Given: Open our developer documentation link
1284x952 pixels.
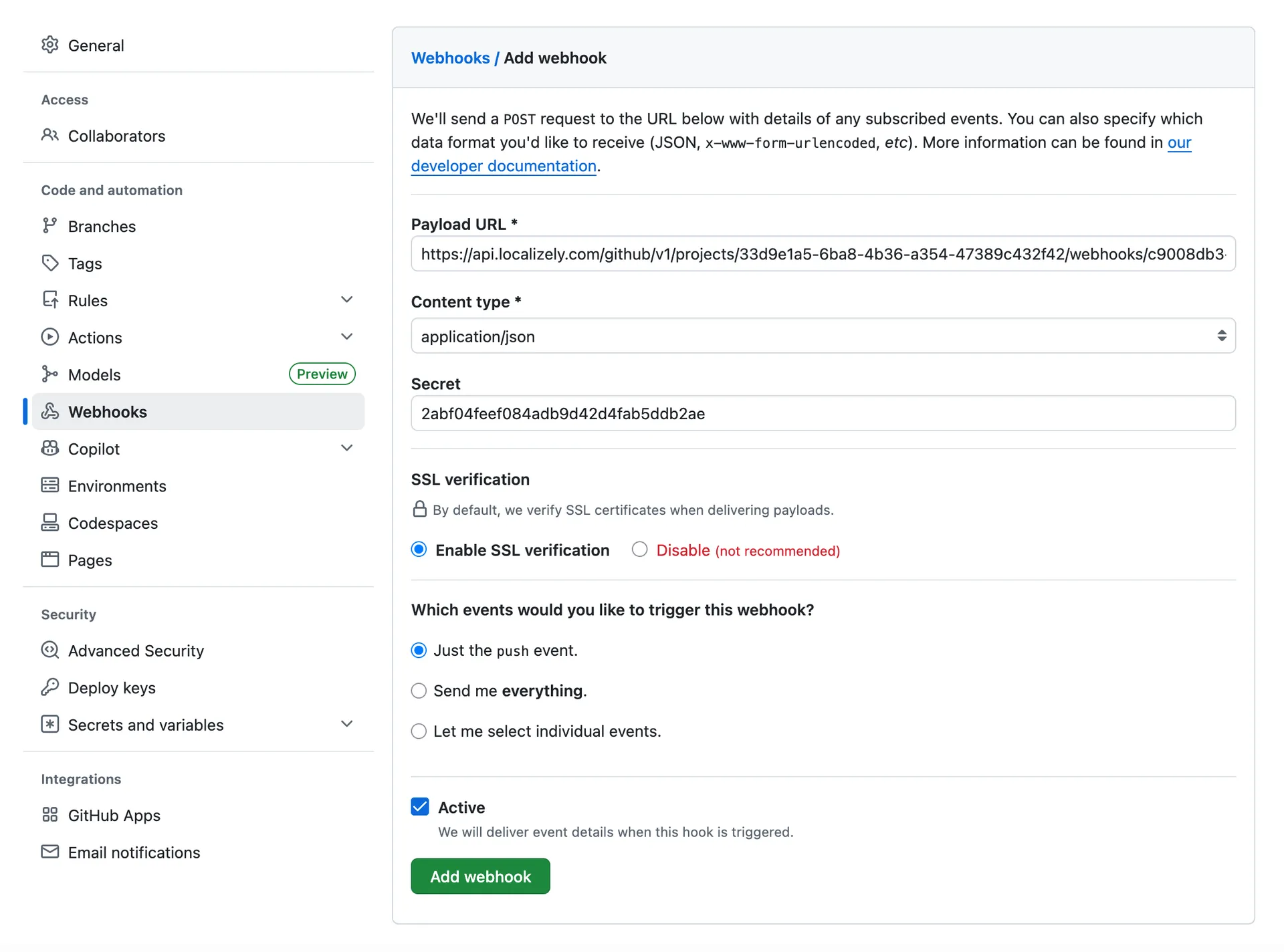Looking at the screenshot, I should point(503,166).
